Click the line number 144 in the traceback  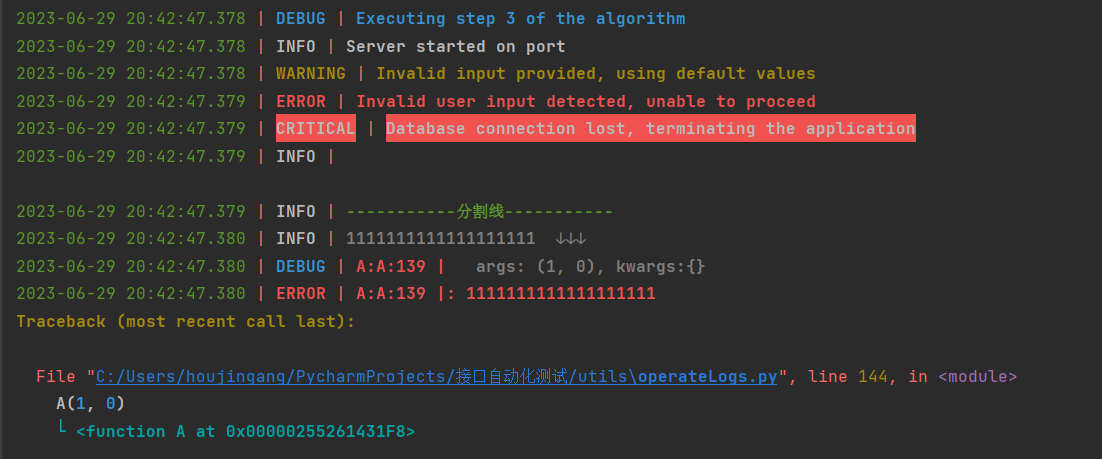click(x=872, y=377)
